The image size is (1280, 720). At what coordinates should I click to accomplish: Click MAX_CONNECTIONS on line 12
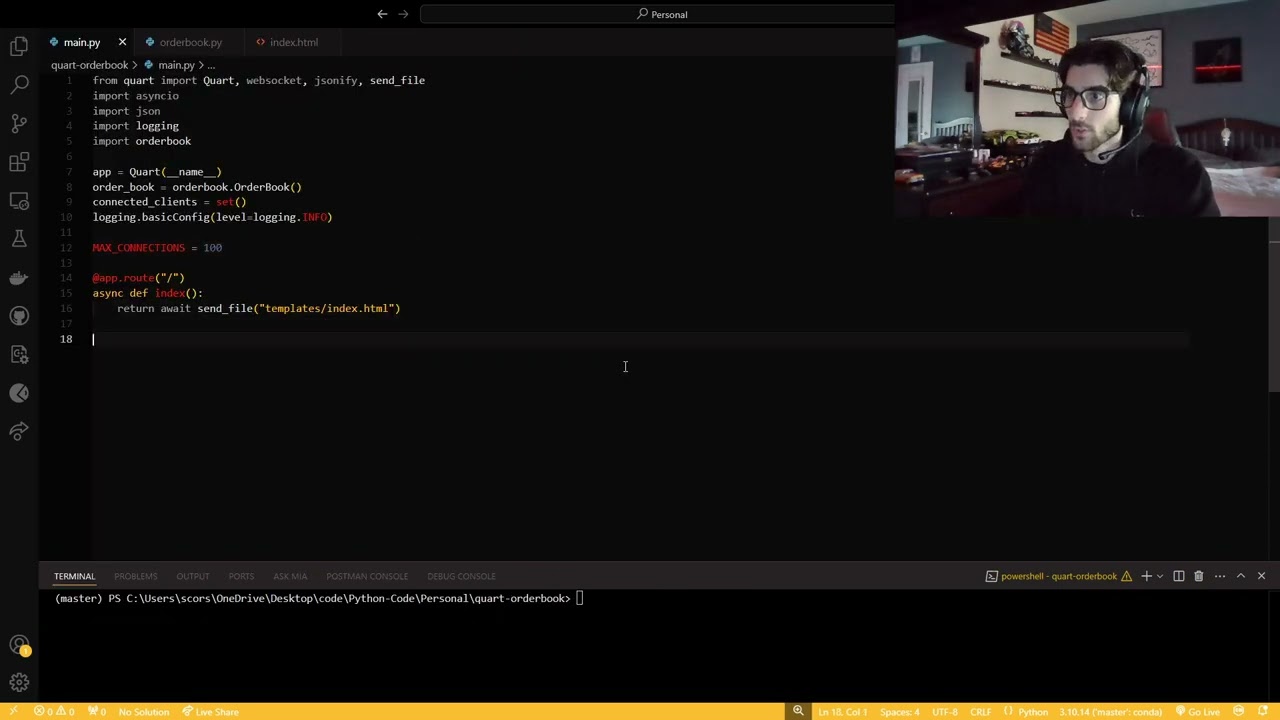click(x=139, y=247)
